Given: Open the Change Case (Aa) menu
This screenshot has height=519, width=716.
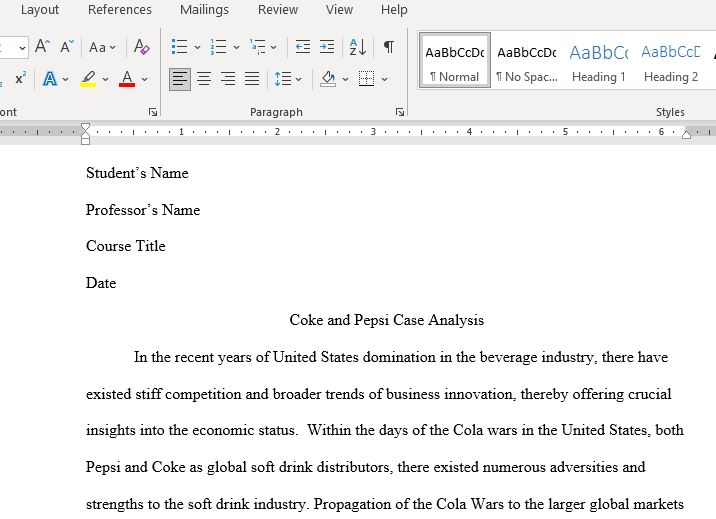Looking at the screenshot, I should click(102, 47).
